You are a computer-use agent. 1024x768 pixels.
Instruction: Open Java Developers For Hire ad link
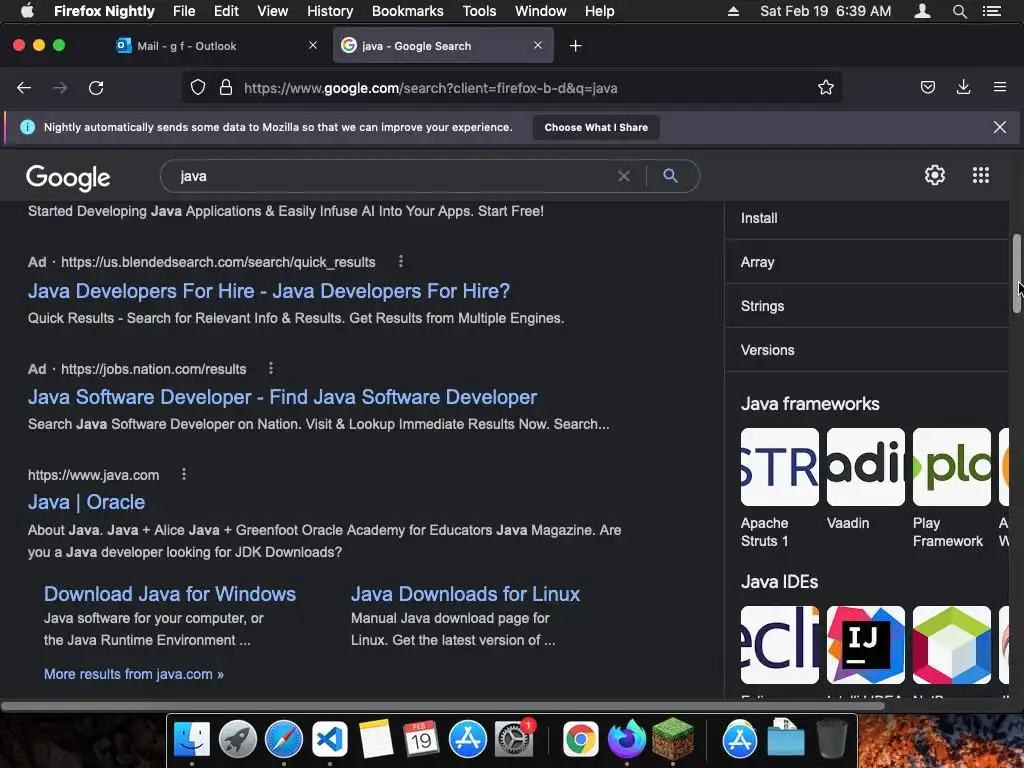(268, 291)
